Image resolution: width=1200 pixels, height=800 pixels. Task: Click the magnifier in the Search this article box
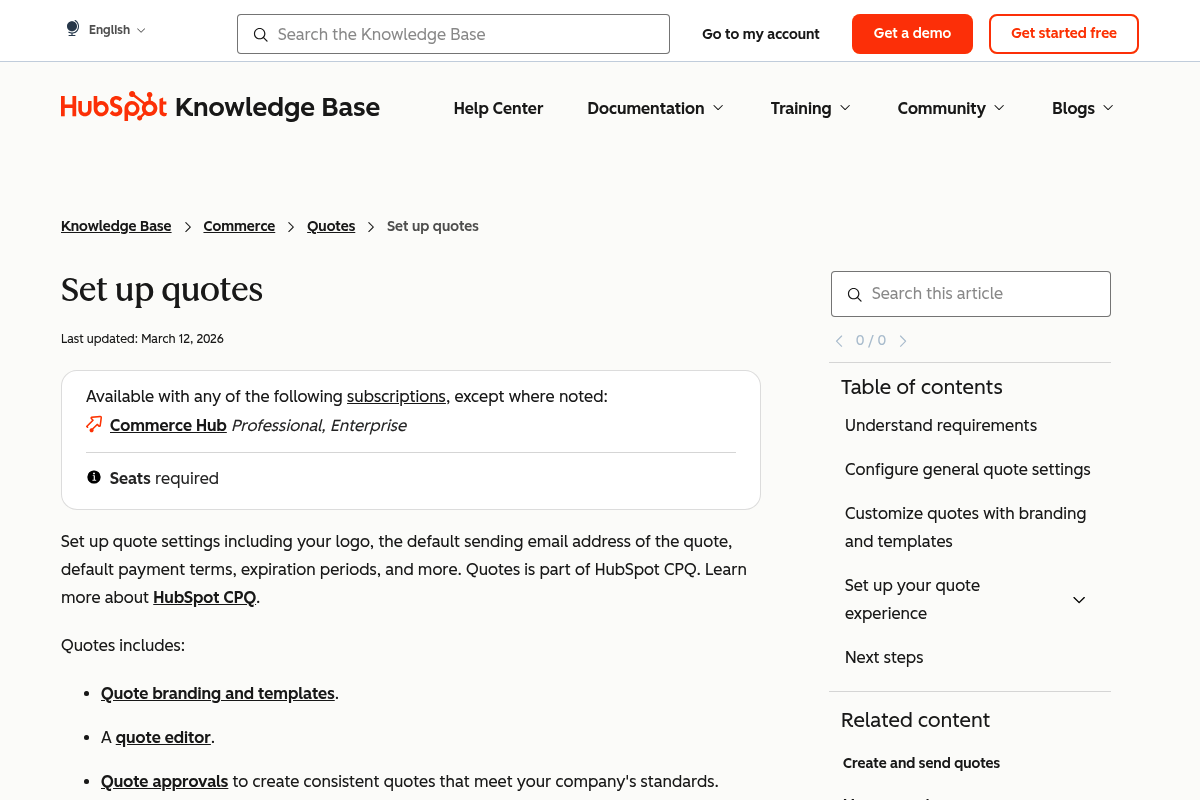854,294
